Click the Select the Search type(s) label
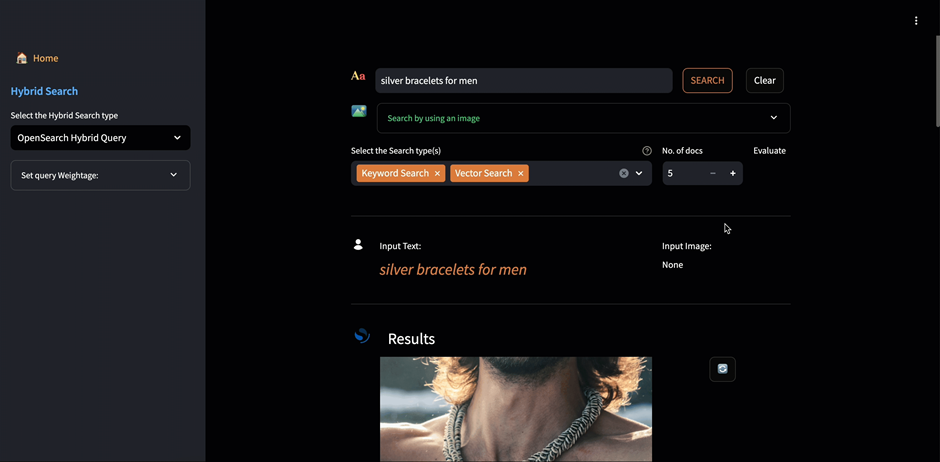Image resolution: width=940 pixels, height=462 pixels. [x=396, y=151]
